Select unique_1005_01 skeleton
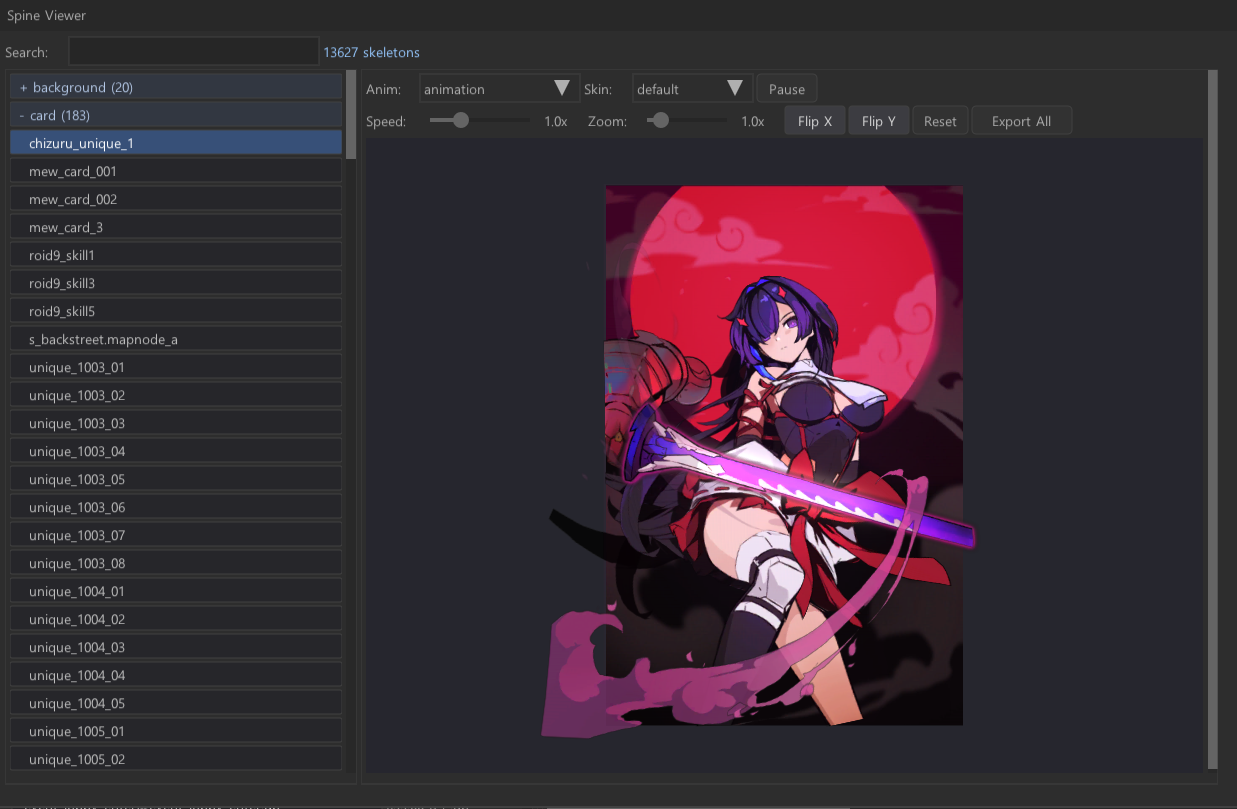Image resolution: width=1237 pixels, height=809 pixels. point(176,731)
